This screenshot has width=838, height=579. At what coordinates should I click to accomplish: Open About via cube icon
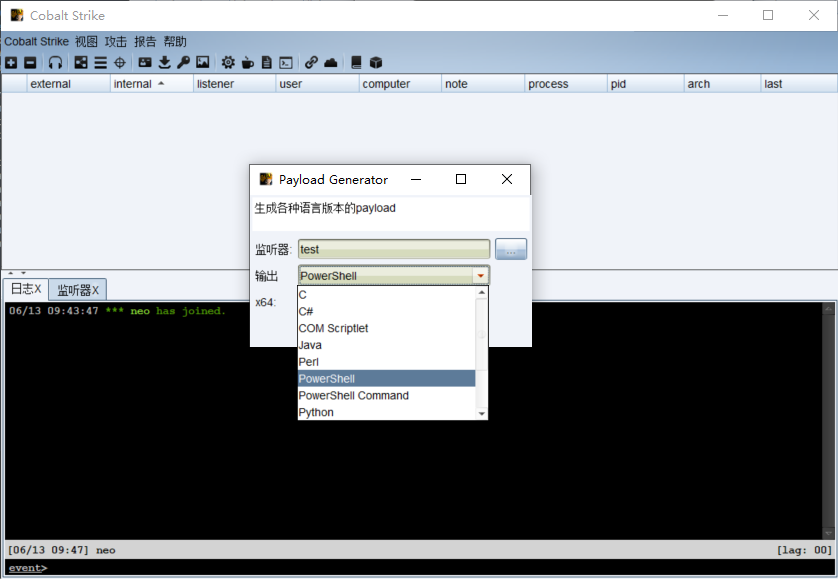376,63
